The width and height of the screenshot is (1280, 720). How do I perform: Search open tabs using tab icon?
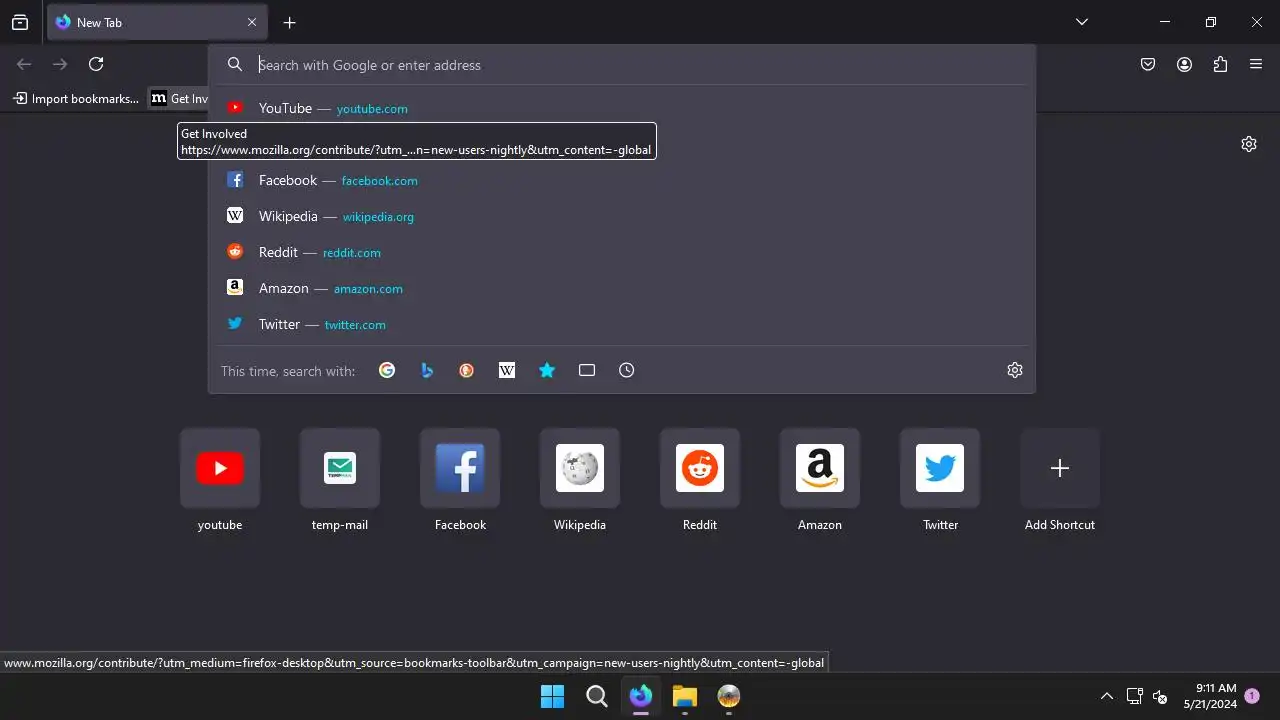pyautogui.click(x=587, y=370)
